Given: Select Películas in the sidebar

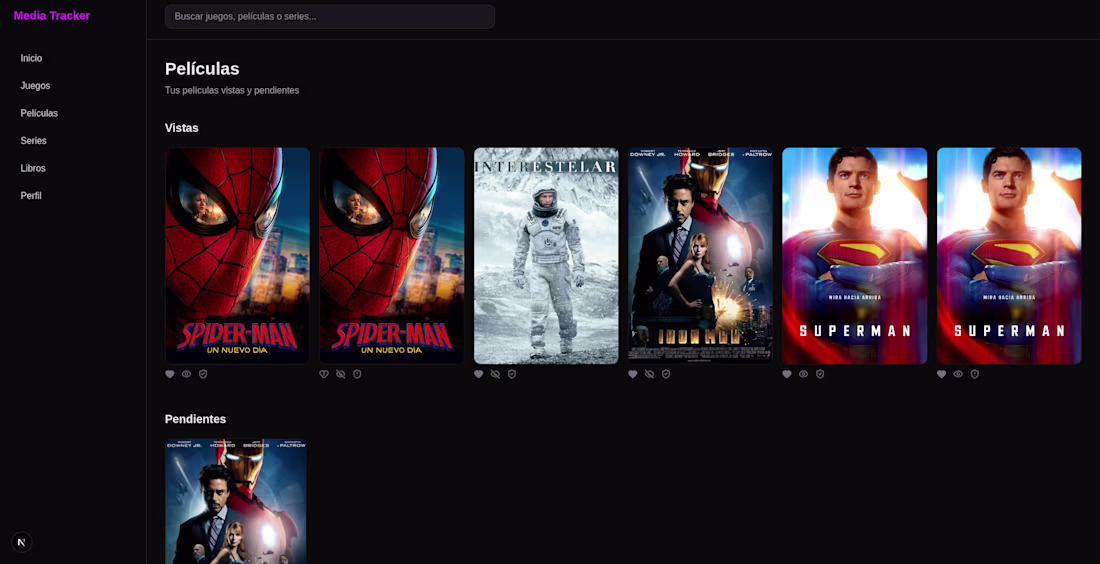Looking at the screenshot, I should click(39, 113).
